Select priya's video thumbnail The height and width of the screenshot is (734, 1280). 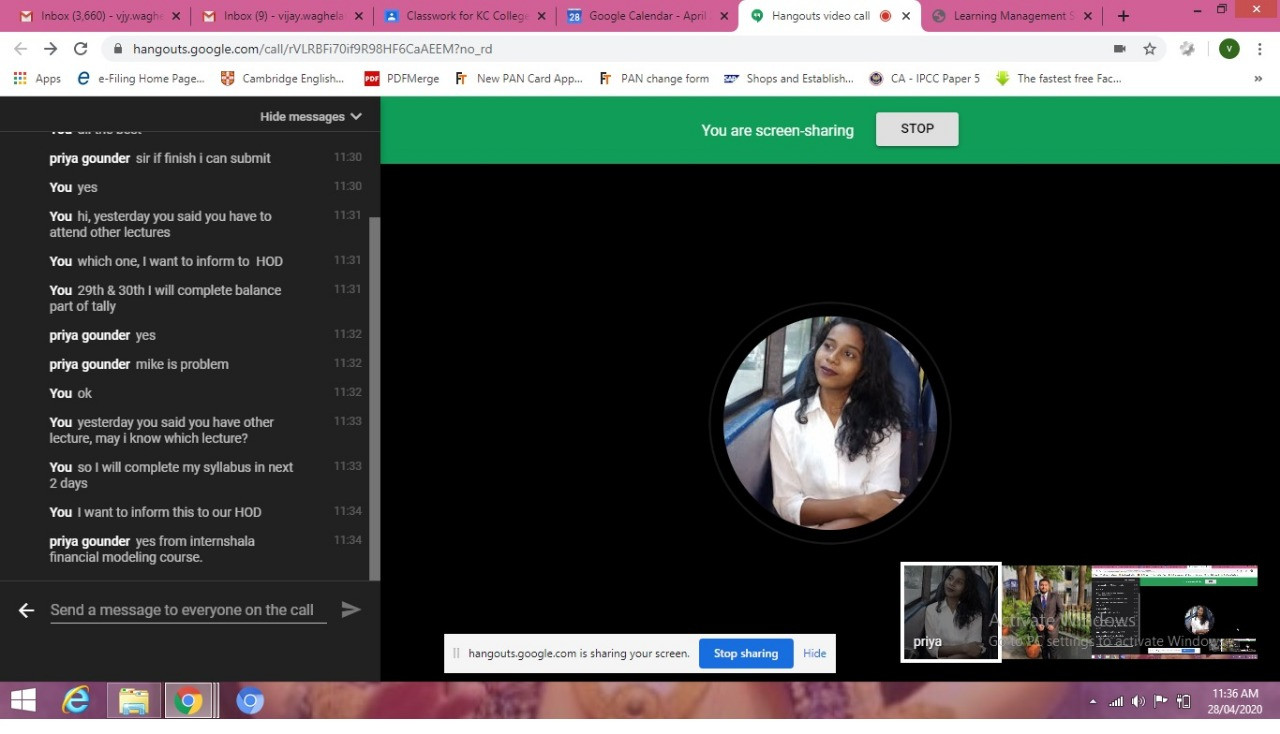tap(950, 612)
